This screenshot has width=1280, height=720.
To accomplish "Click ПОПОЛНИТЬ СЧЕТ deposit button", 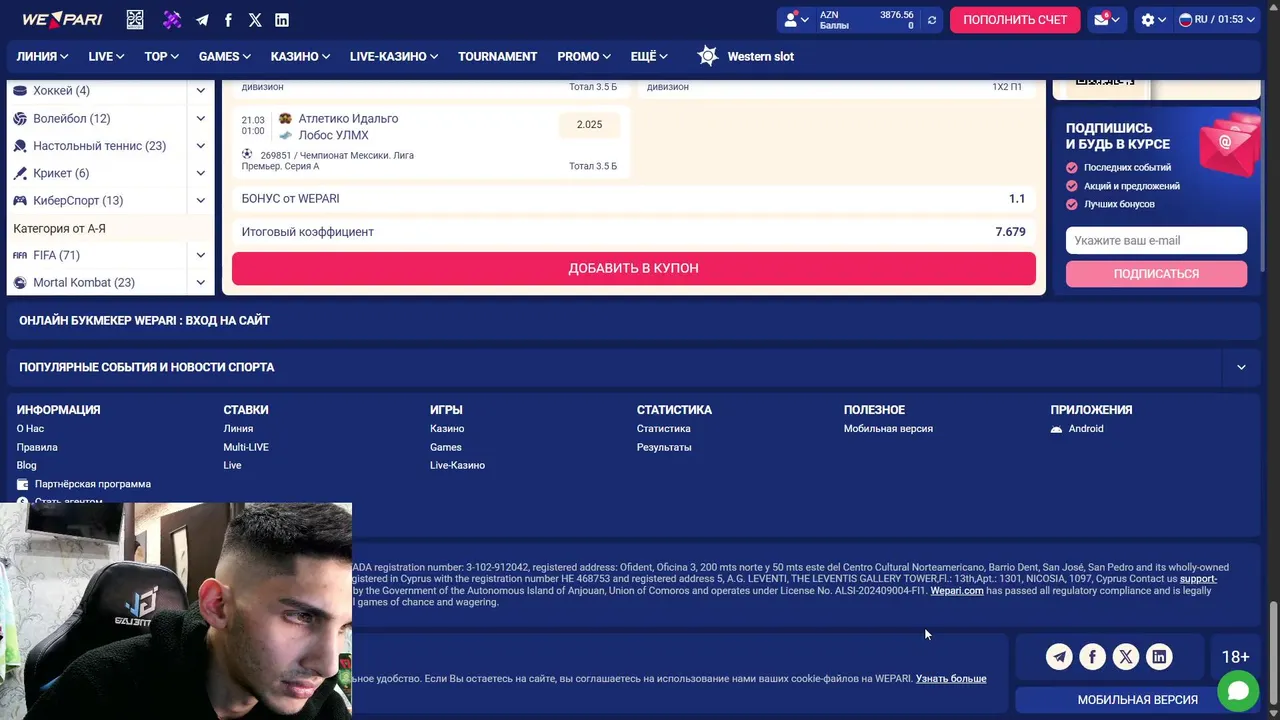I will point(1015,20).
